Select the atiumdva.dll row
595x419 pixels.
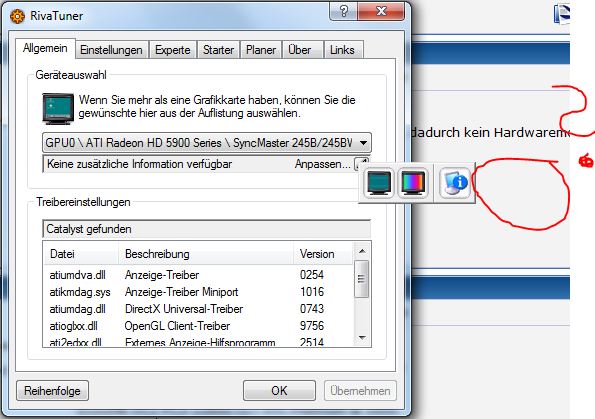click(199, 275)
